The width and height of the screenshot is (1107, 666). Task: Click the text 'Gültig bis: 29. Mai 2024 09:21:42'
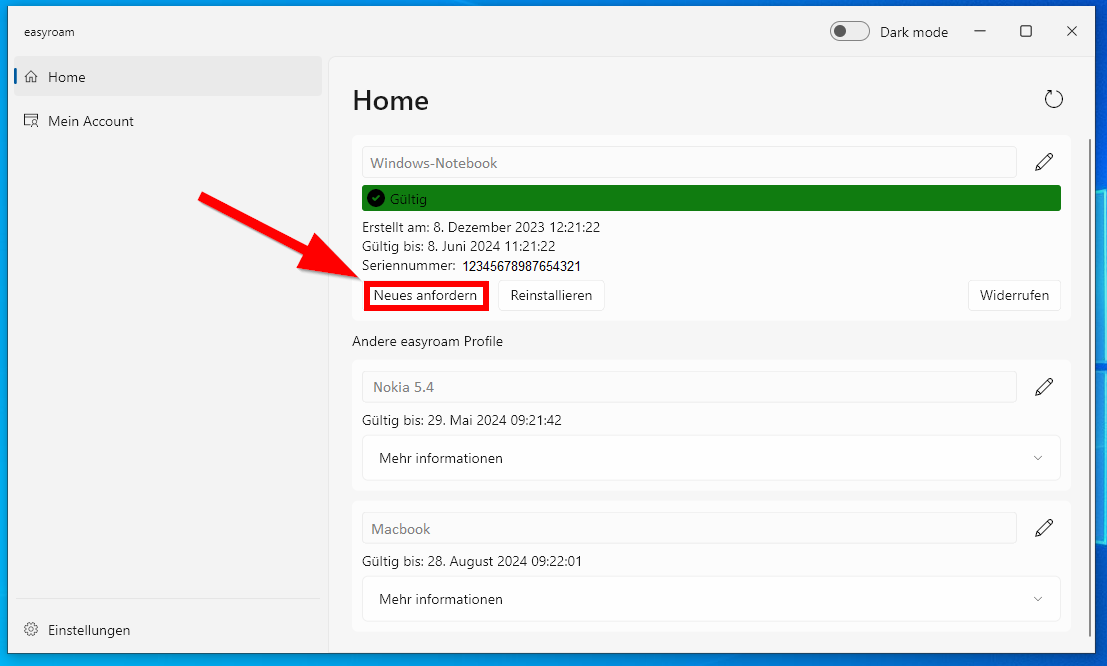click(462, 420)
